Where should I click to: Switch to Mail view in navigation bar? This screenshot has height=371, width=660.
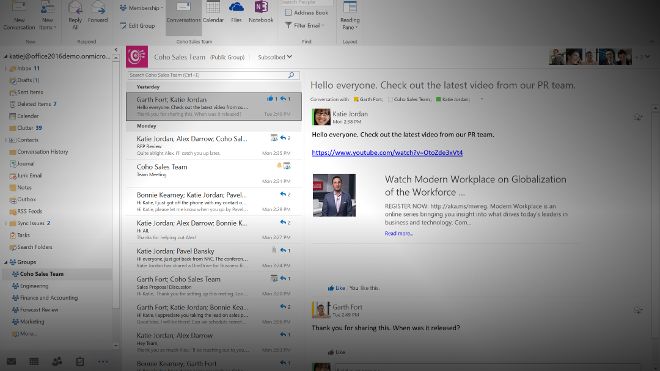coord(11,361)
